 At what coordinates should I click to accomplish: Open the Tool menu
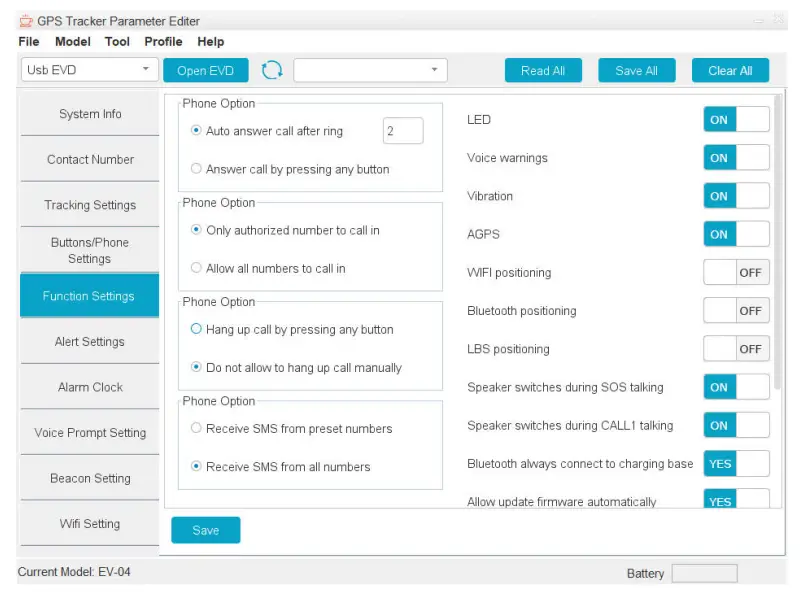pos(117,41)
